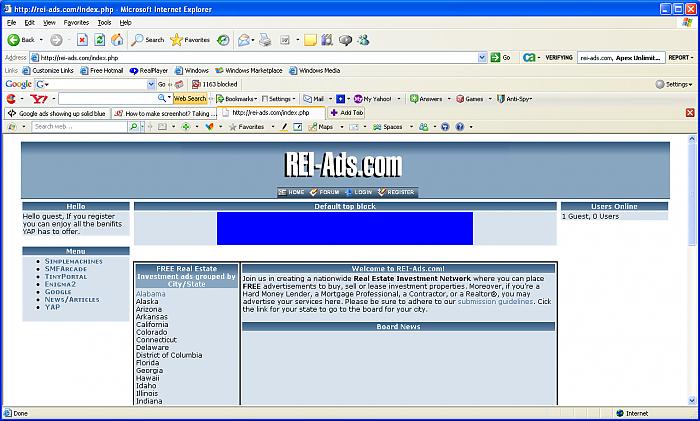Stop page loading with red X icon
This screenshot has height=421, width=700.
click(x=82, y=40)
